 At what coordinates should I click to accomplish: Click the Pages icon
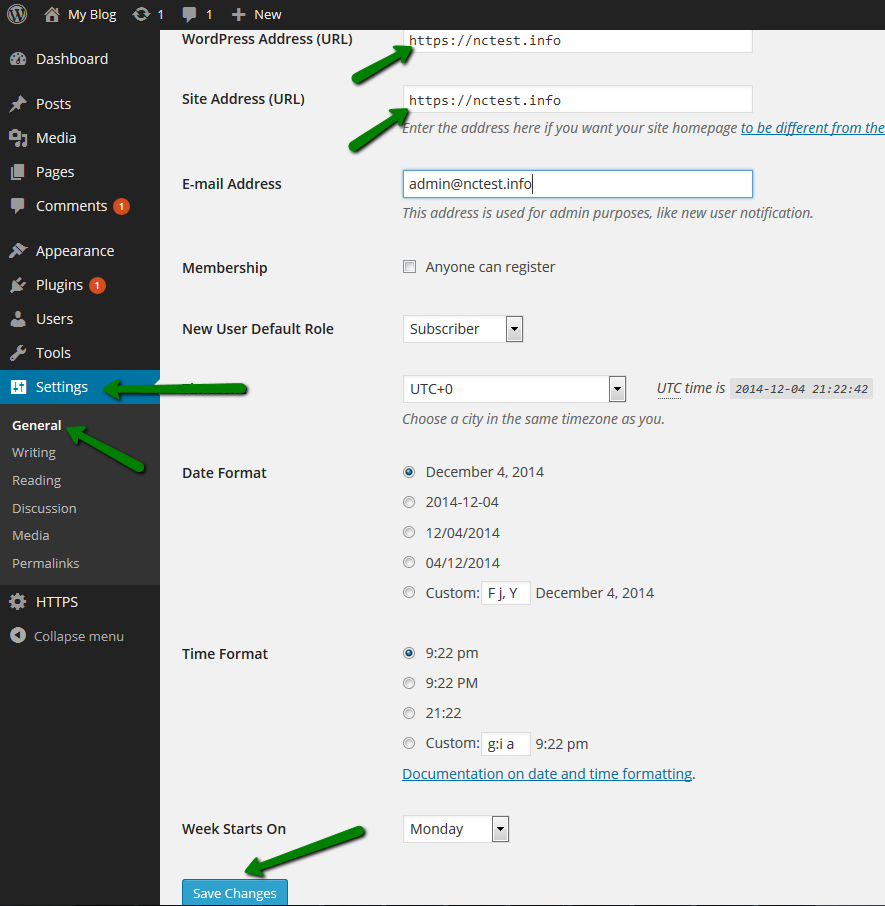pos(18,172)
